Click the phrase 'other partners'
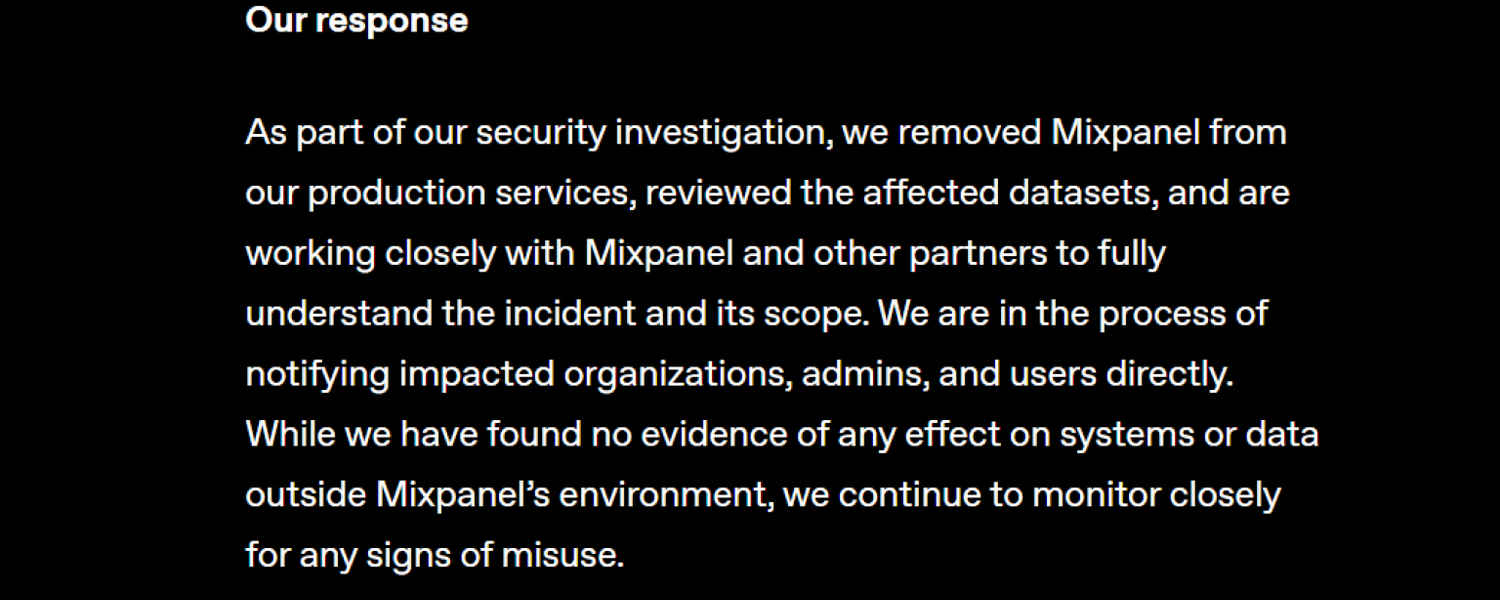Screen dimensions: 1500x600 coord(930,254)
